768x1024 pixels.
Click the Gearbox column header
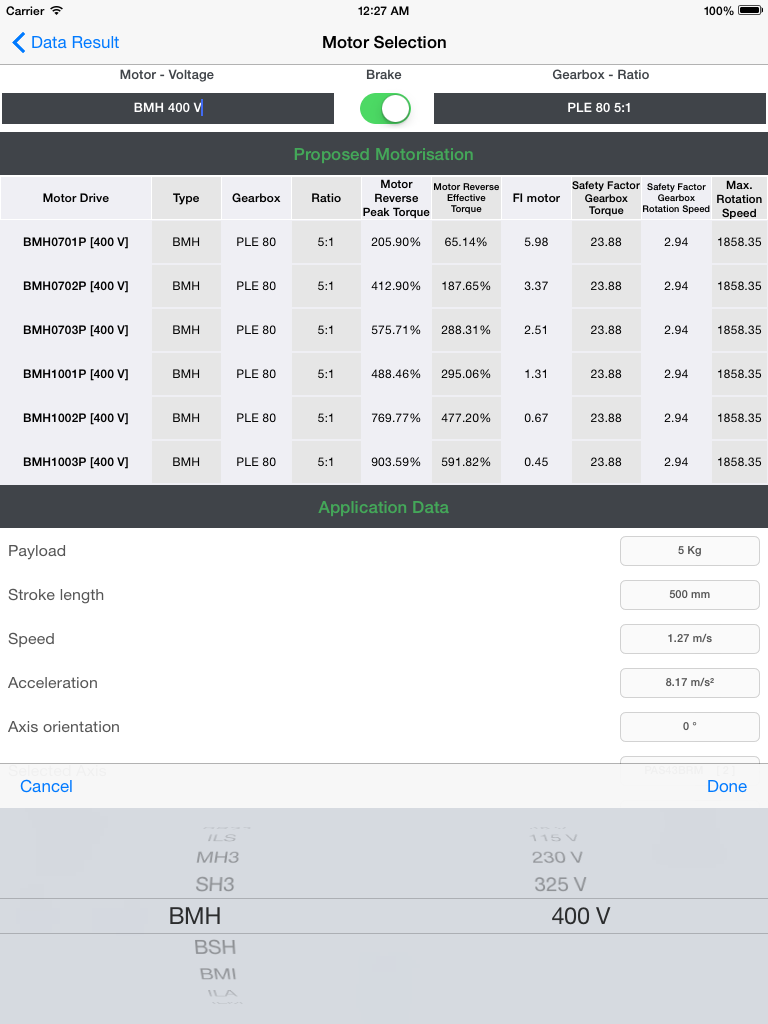[x=256, y=198]
